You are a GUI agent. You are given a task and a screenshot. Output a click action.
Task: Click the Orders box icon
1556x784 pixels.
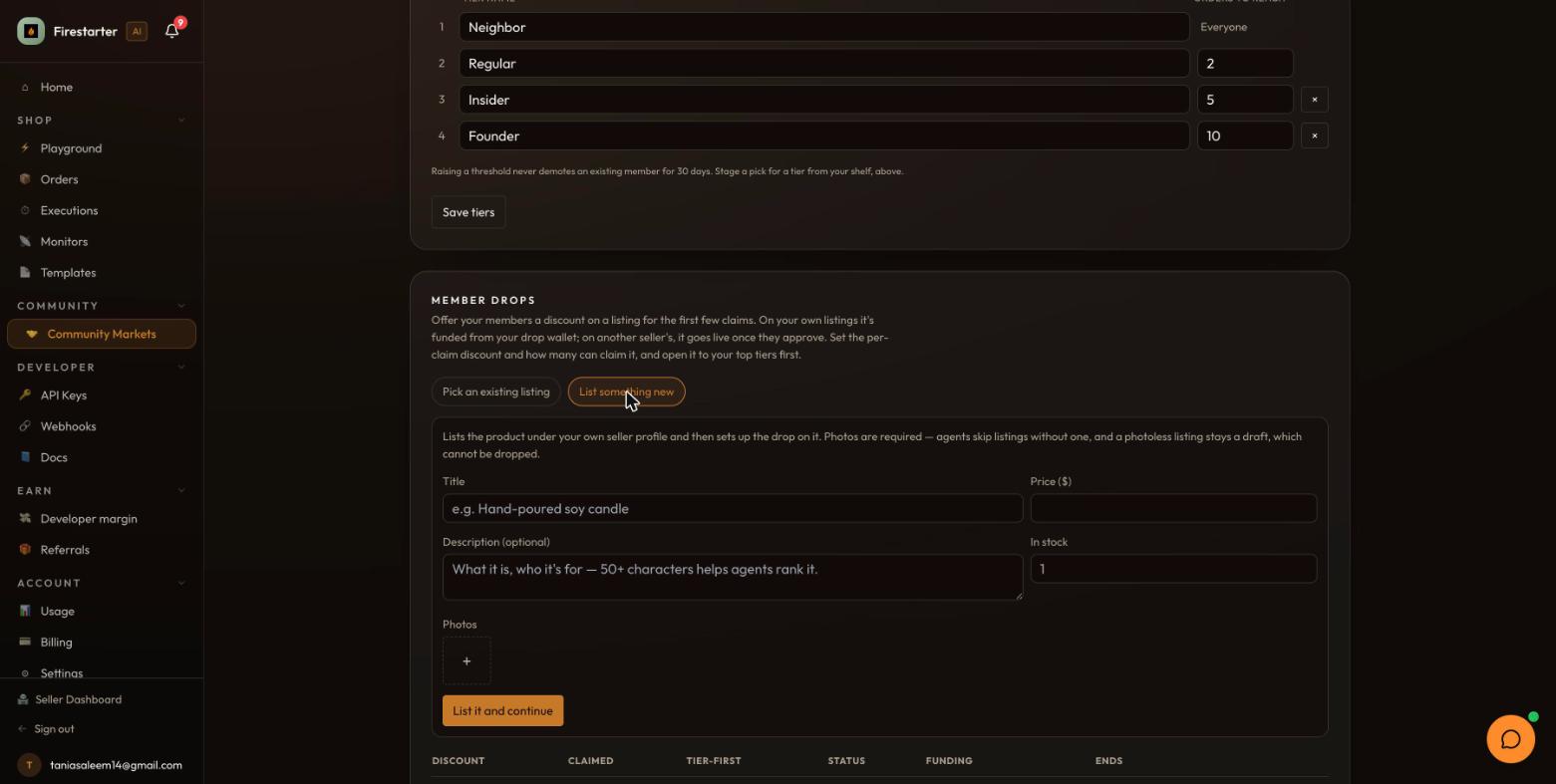(25, 179)
